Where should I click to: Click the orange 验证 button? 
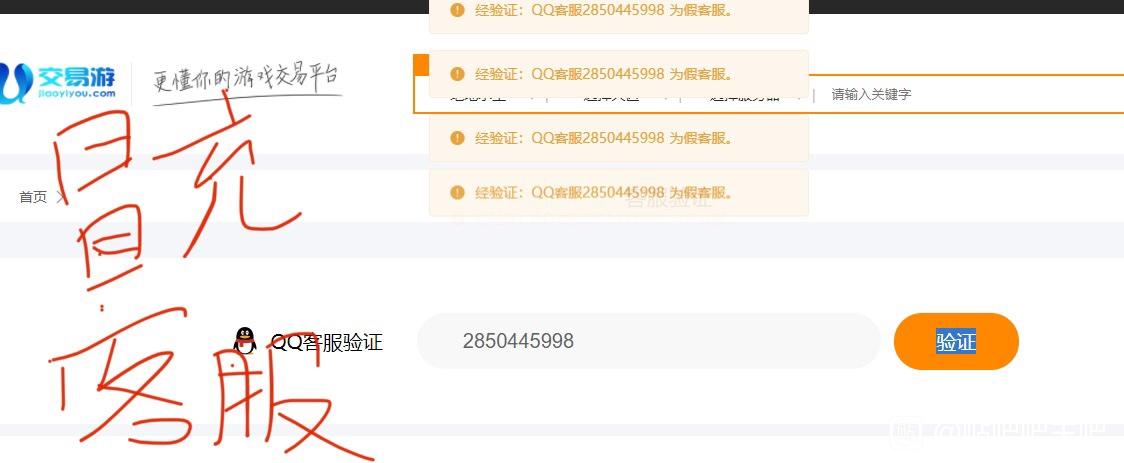pyautogui.click(x=956, y=341)
